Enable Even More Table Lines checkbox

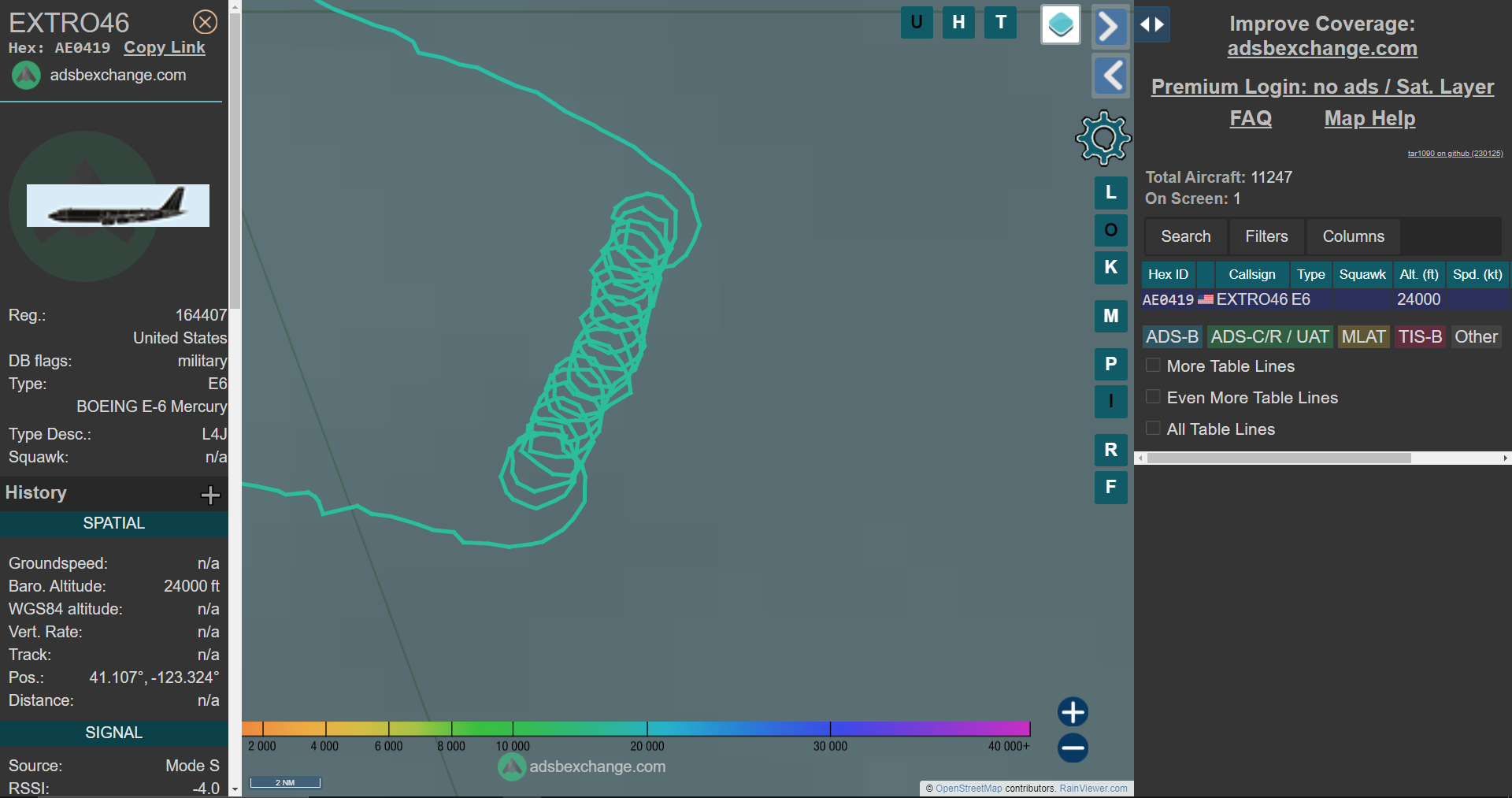[x=1153, y=397]
